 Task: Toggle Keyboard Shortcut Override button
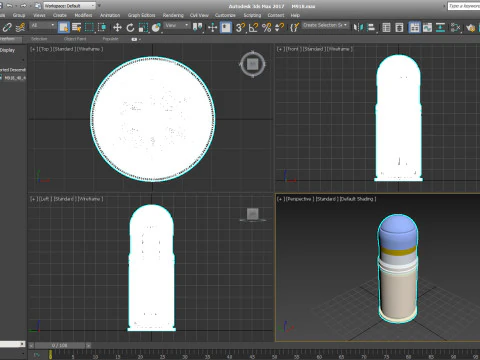(x=226, y=27)
